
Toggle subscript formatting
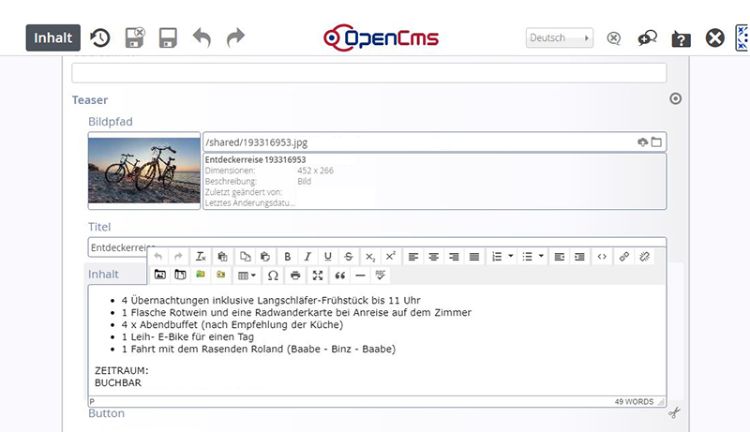pos(370,256)
